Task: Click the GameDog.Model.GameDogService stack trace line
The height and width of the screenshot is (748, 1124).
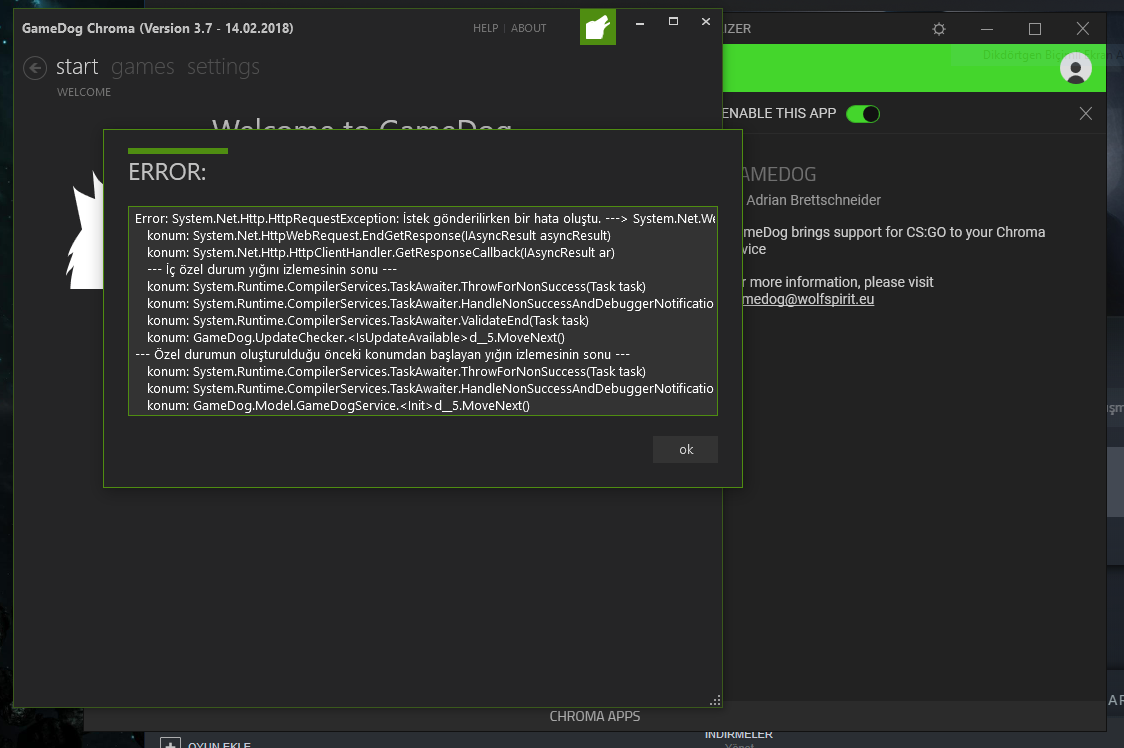Action: click(x=338, y=406)
